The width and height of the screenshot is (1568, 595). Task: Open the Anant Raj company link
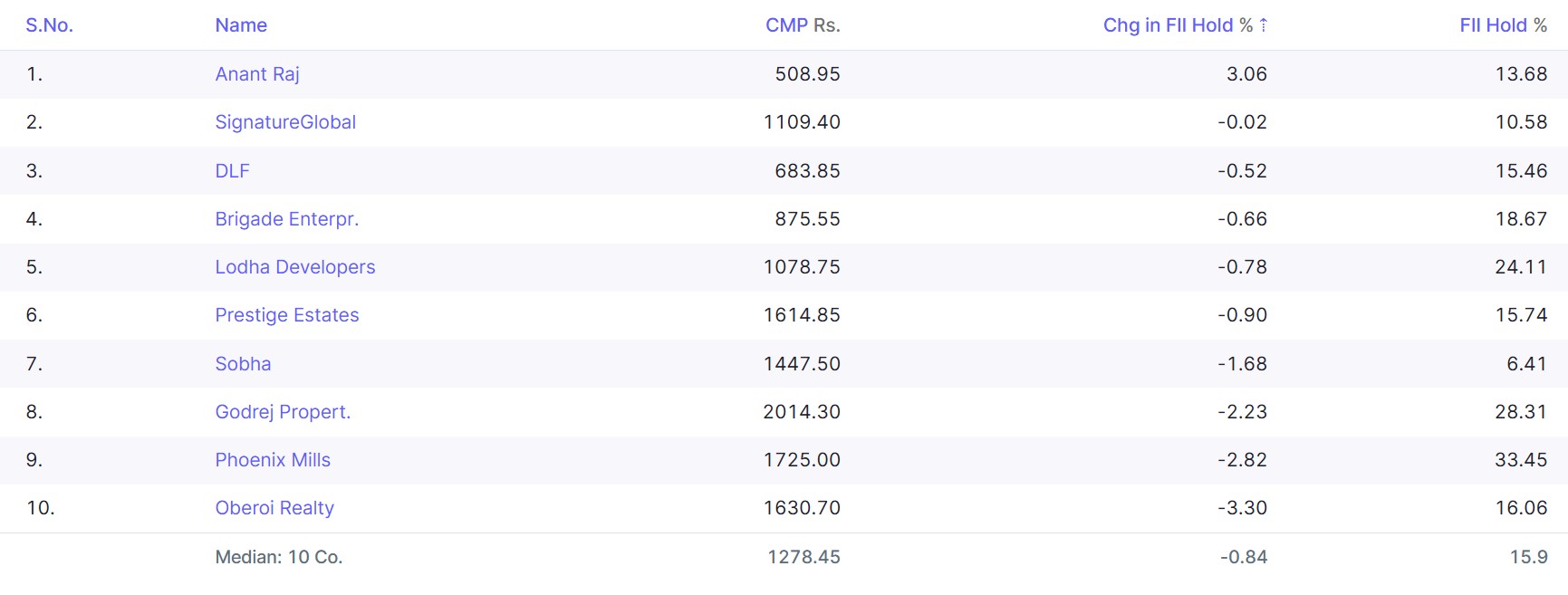[x=257, y=74]
